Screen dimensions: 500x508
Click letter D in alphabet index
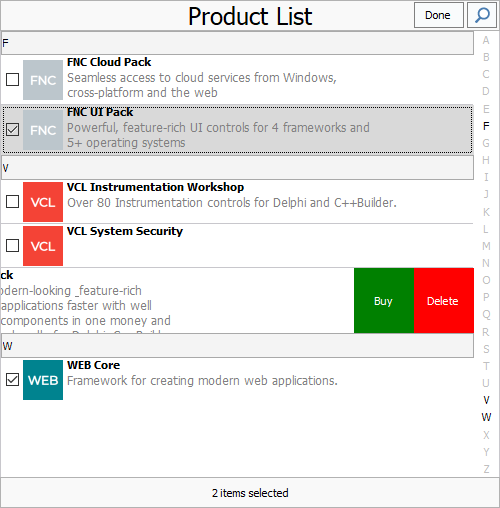click(x=486, y=91)
